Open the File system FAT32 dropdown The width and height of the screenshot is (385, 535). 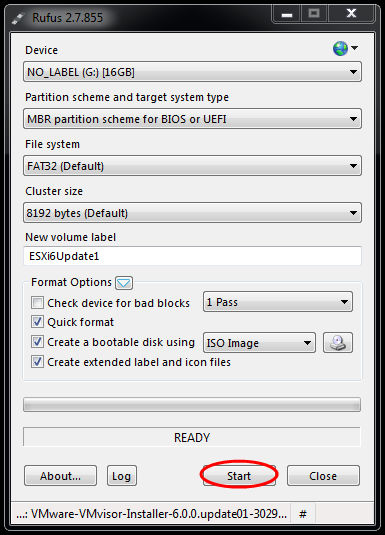click(x=192, y=166)
